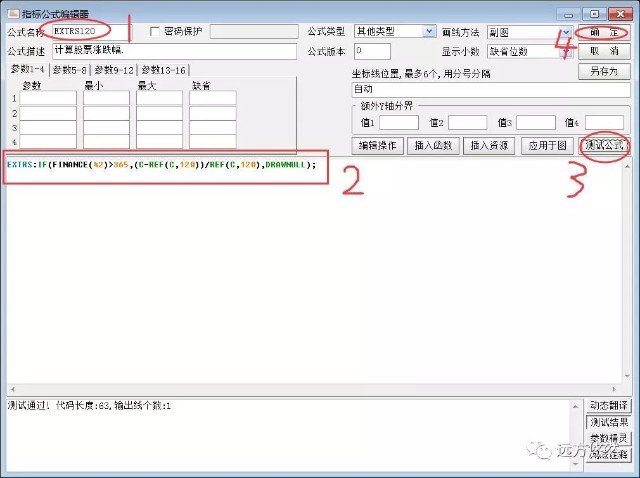The width and height of the screenshot is (640, 478).
Task: Click the code editor horizontal scrollbar
Action: point(313,389)
